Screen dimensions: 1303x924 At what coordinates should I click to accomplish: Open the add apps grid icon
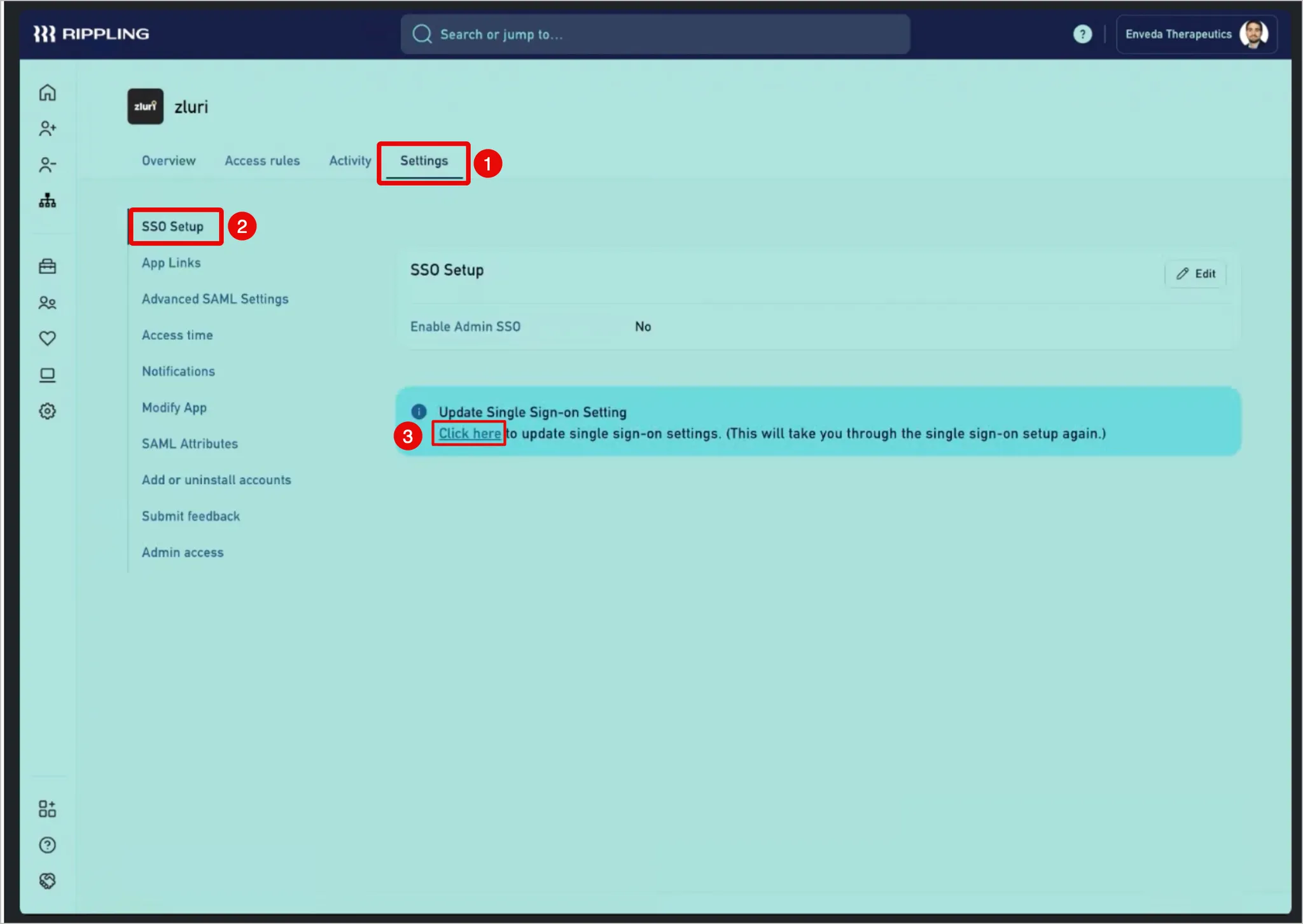tap(48, 809)
